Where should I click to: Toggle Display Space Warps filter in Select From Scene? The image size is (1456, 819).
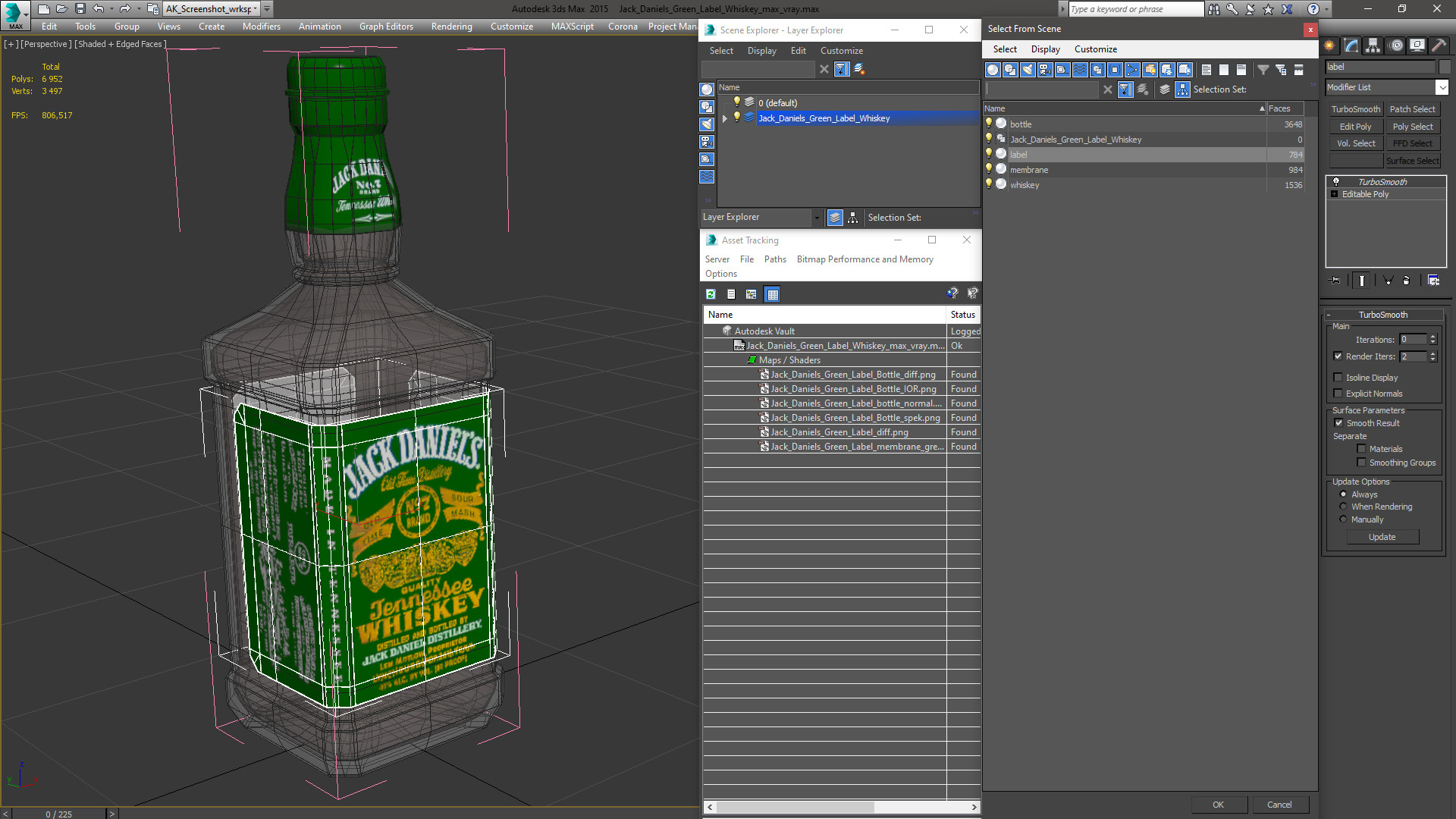tap(1080, 70)
